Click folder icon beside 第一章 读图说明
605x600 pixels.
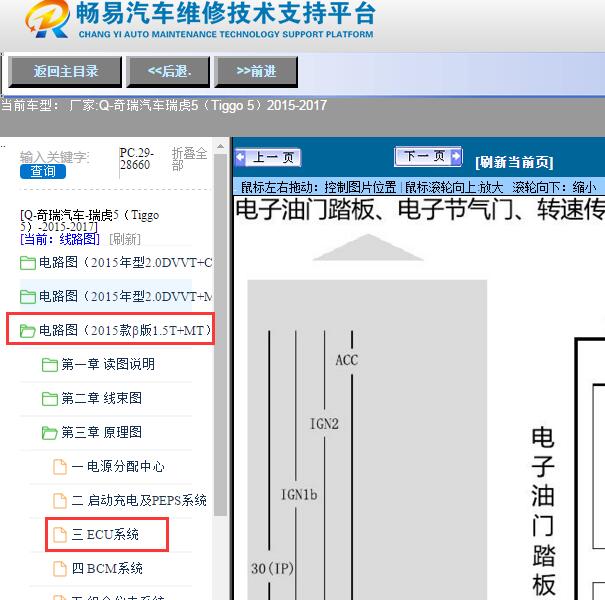point(50,365)
